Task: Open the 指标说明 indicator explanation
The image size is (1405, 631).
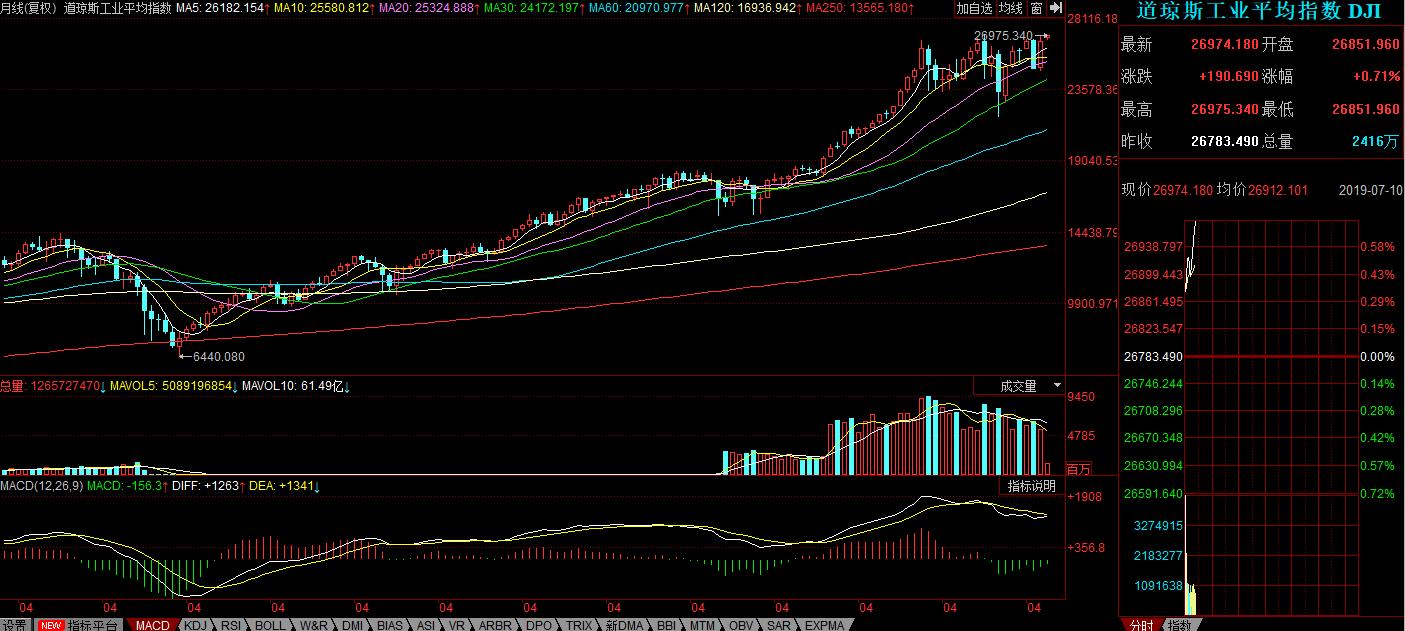Action: [x=1031, y=486]
